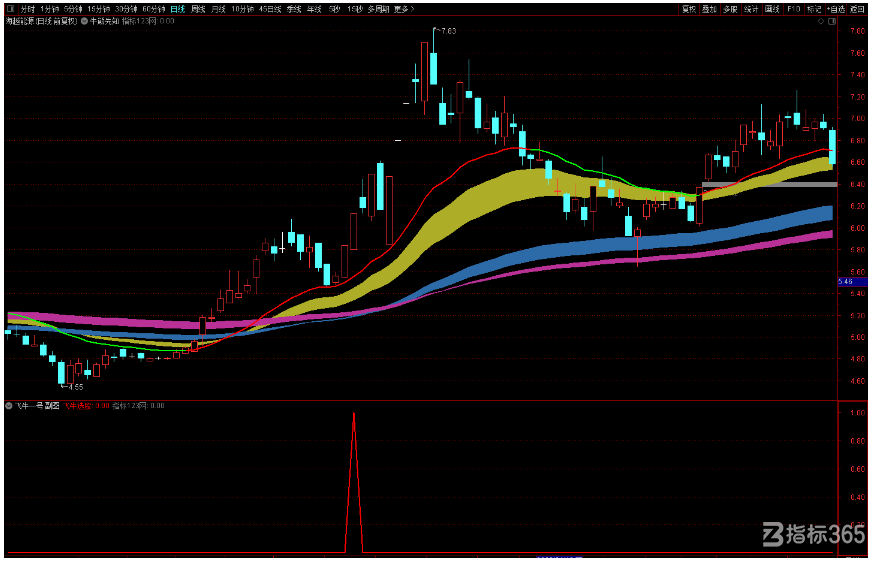The image size is (874, 562).
Task: Switch to 15分钟 timeframe
Action: (99, 9)
